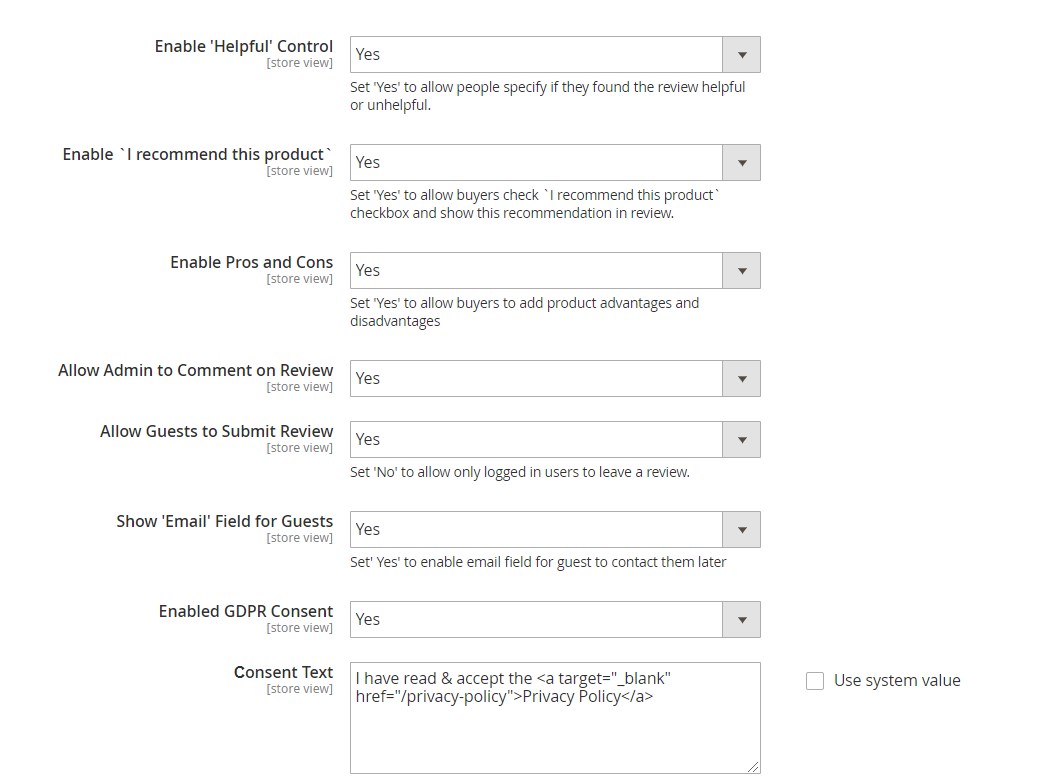Click arrow button of Allow Guests select
This screenshot has height=780, width=1062.
[x=742, y=439]
